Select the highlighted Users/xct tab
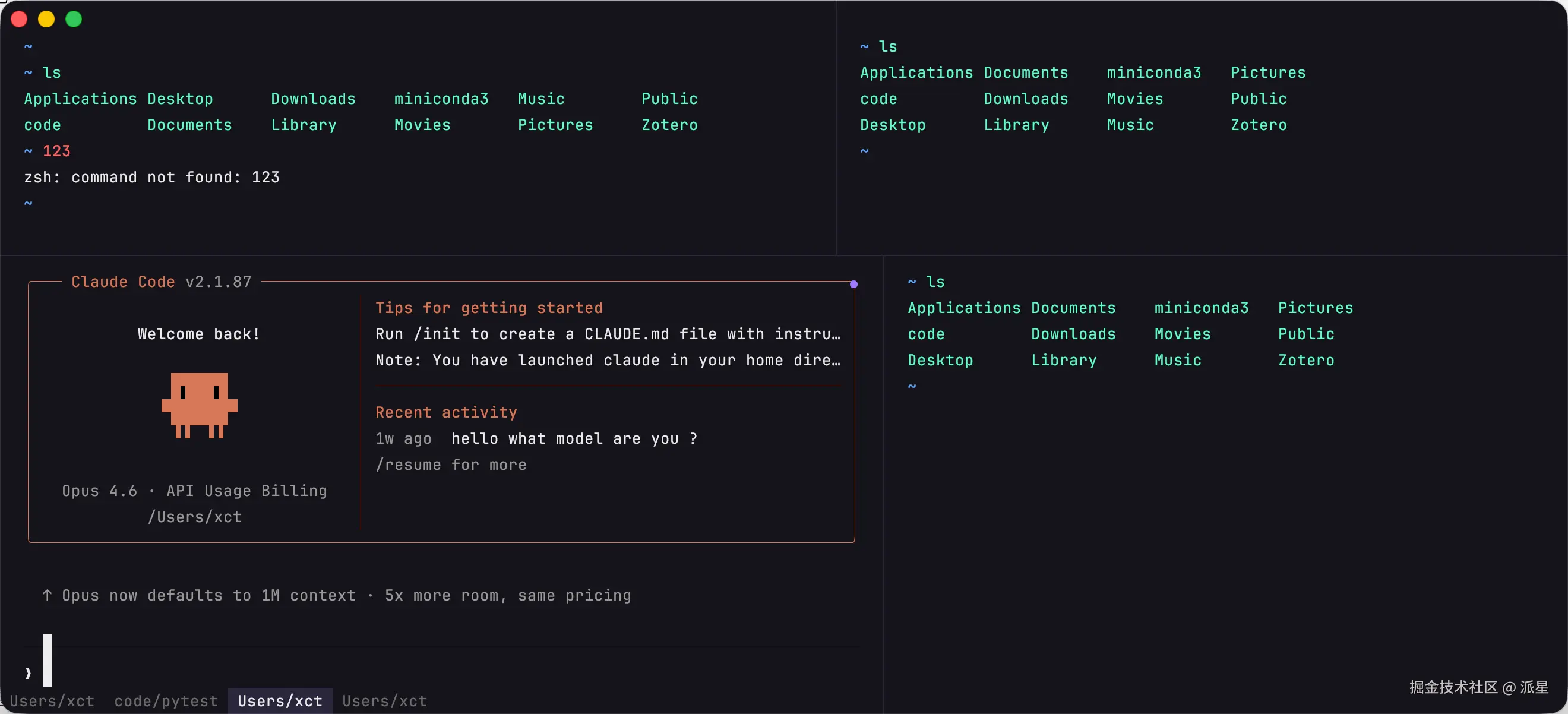This screenshot has width=1568, height=714. [x=280, y=701]
